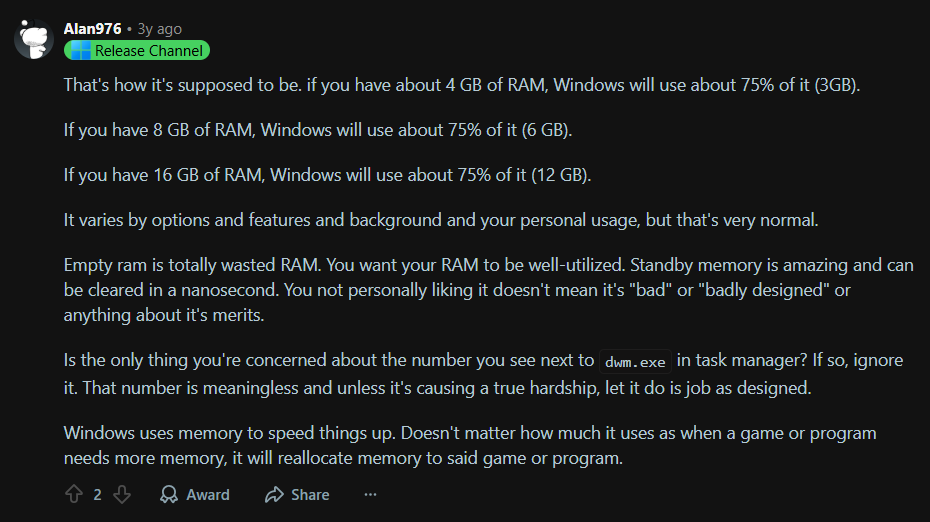Viewport: 930px width, 522px height.
Task: Downvote Alan976's comment
Action: tap(121, 494)
